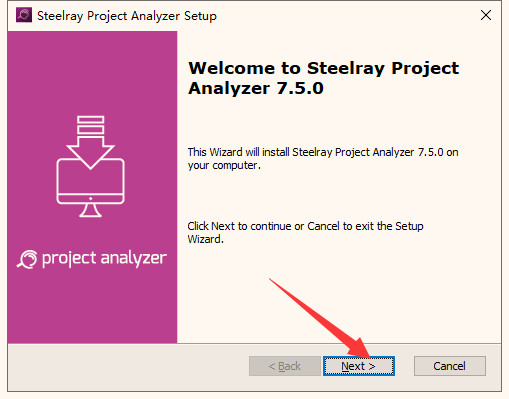Click the red annotation arrow
509x399 pixels.
point(319,318)
